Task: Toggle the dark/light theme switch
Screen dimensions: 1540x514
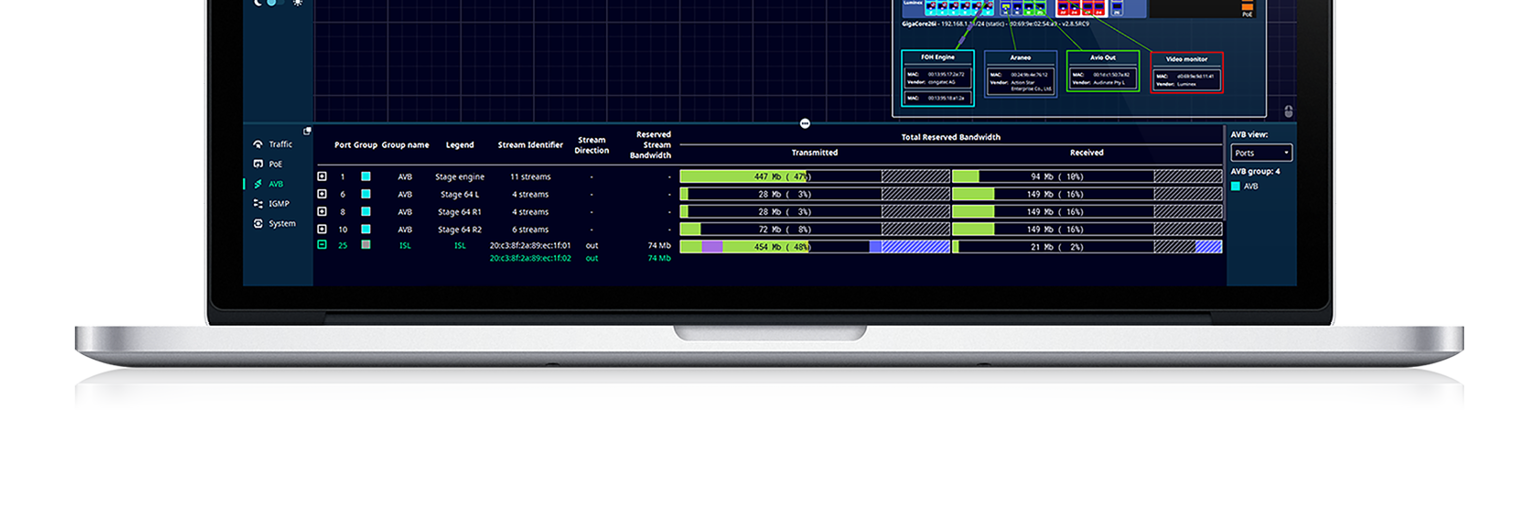Action: (274, 3)
